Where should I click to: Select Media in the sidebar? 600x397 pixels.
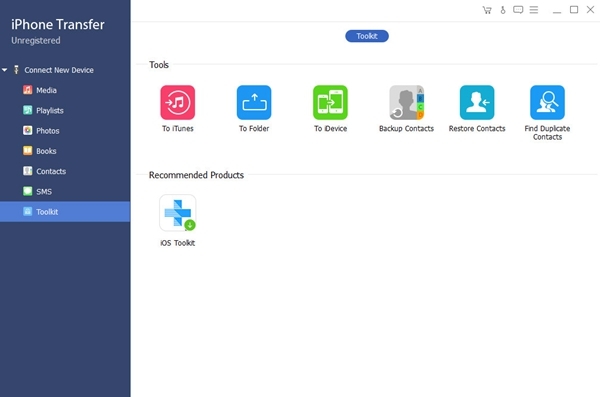click(x=65, y=90)
